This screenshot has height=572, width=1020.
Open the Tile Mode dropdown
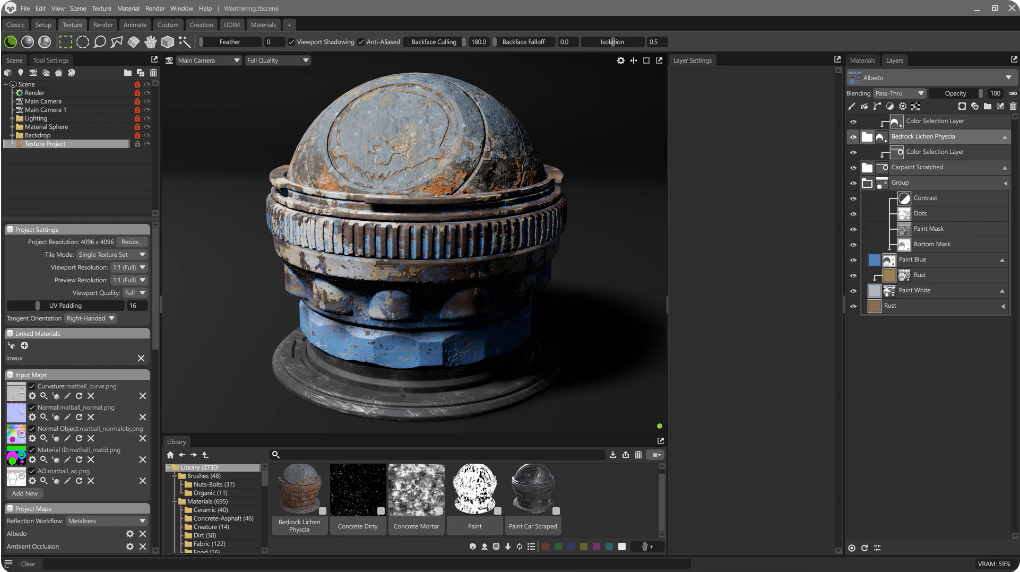pyautogui.click(x=112, y=255)
